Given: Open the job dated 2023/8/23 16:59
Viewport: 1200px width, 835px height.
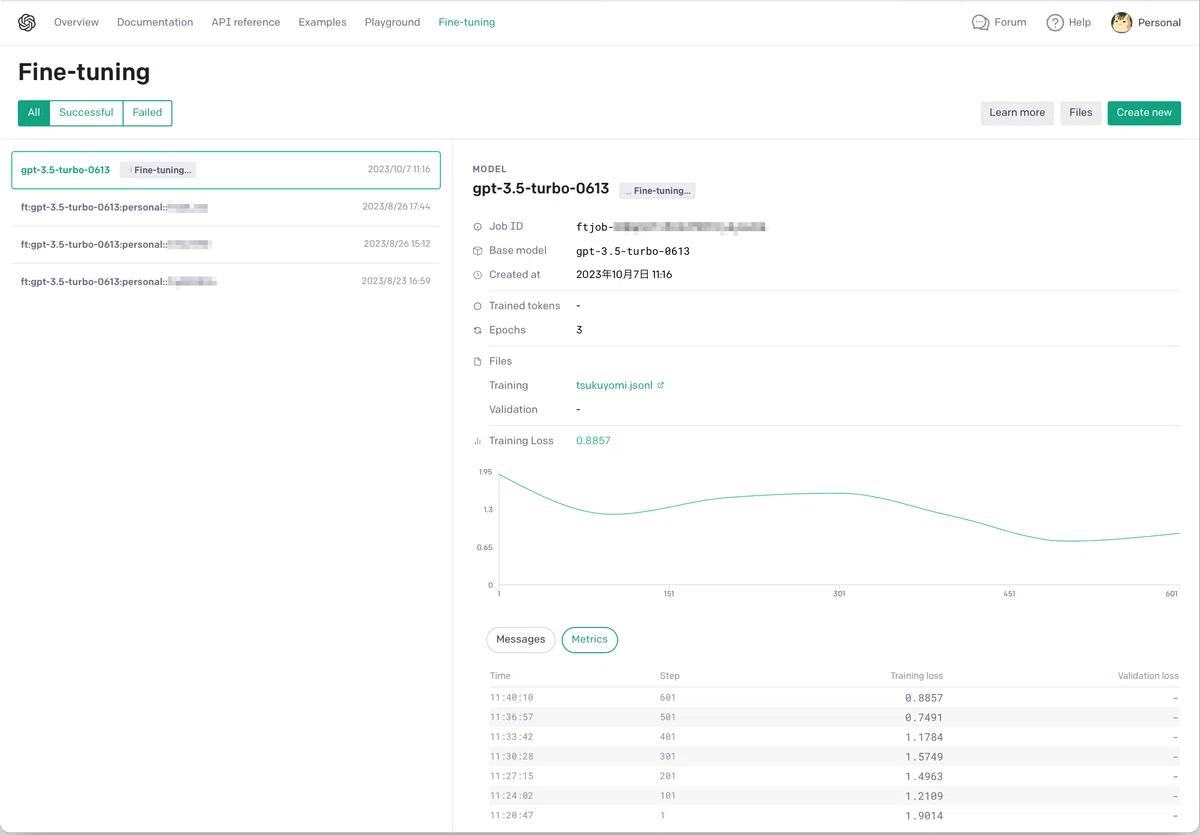Looking at the screenshot, I should click(226, 282).
